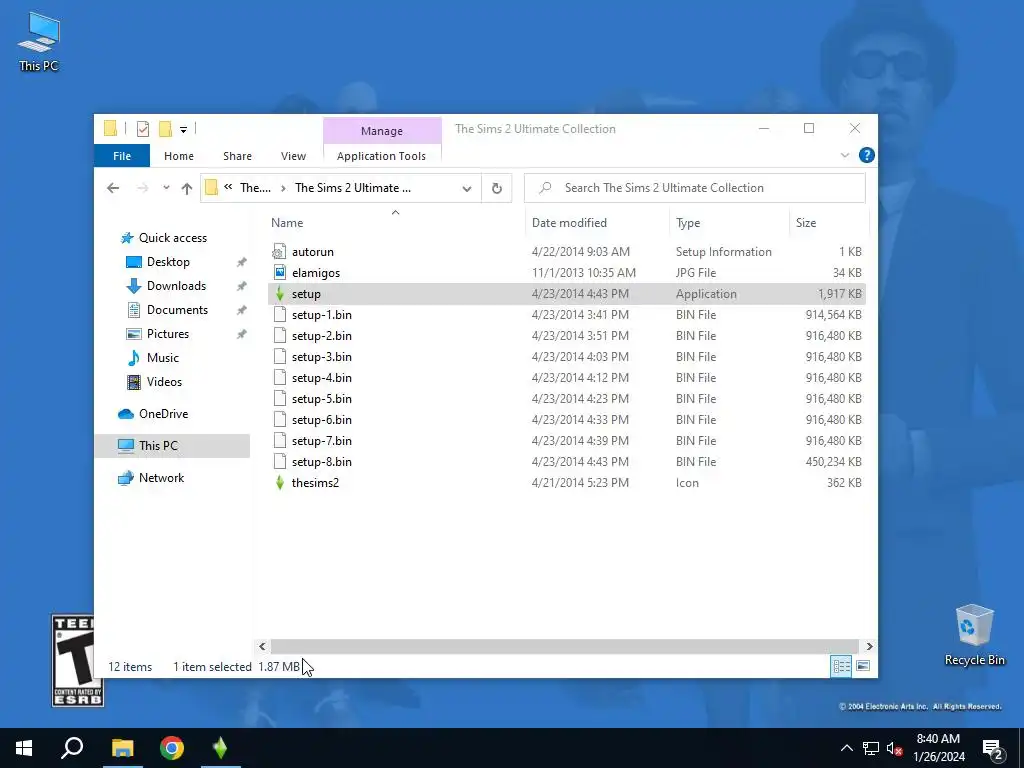This screenshot has width=1024, height=768.
Task: Expand the breadcrumb arrow after 'The...'
Action: 283,188
